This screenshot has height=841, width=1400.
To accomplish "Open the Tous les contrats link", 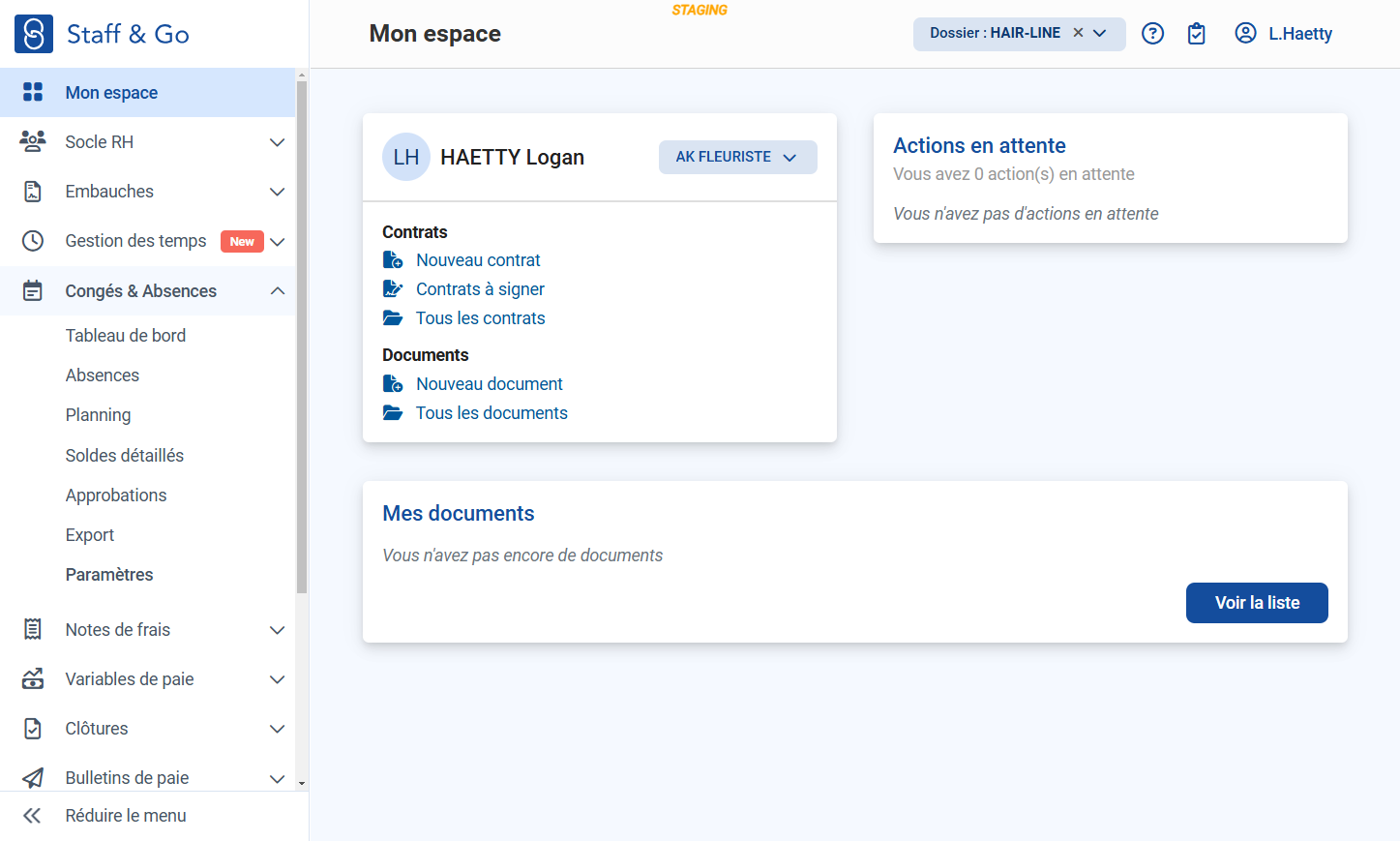I will [x=480, y=317].
